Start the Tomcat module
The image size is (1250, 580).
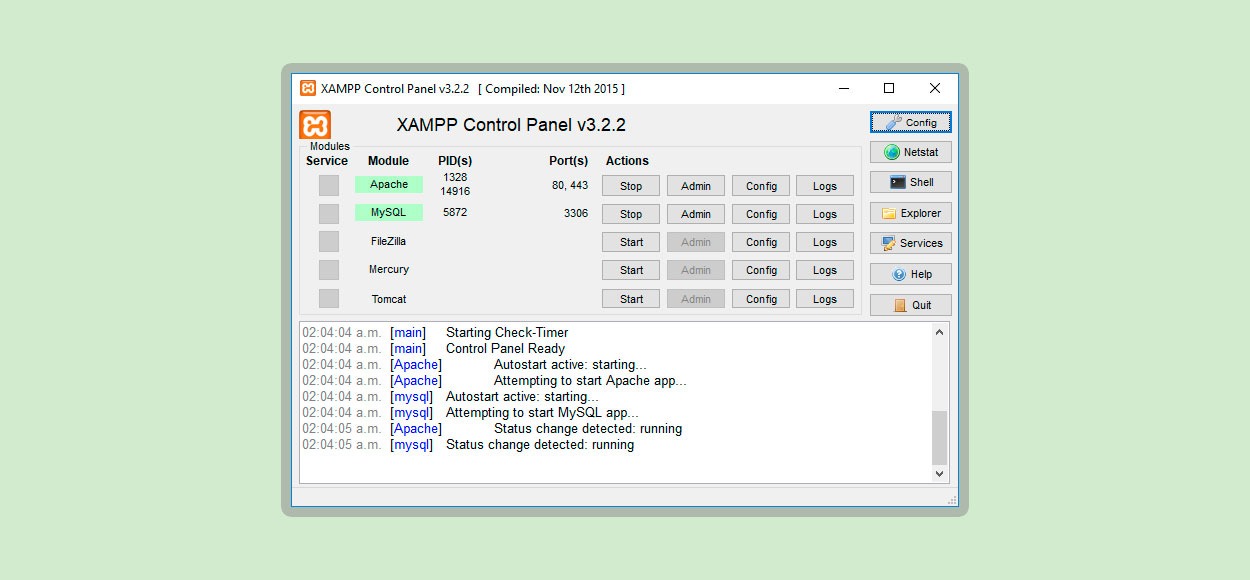[x=631, y=299]
